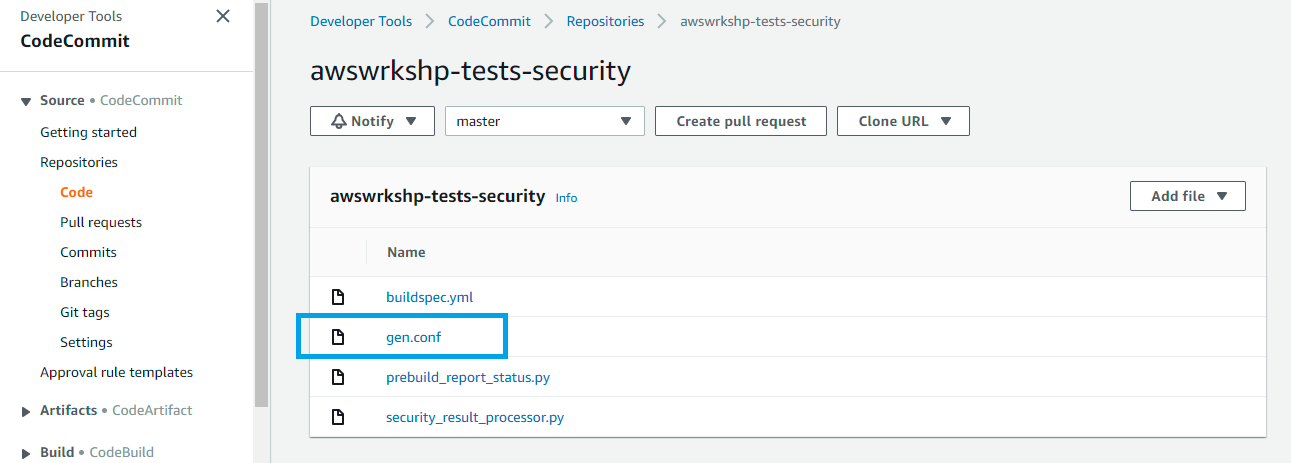1291x463 pixels.
Task: Close the Developer Tools sidebar with X
Action: coord(223,16)
